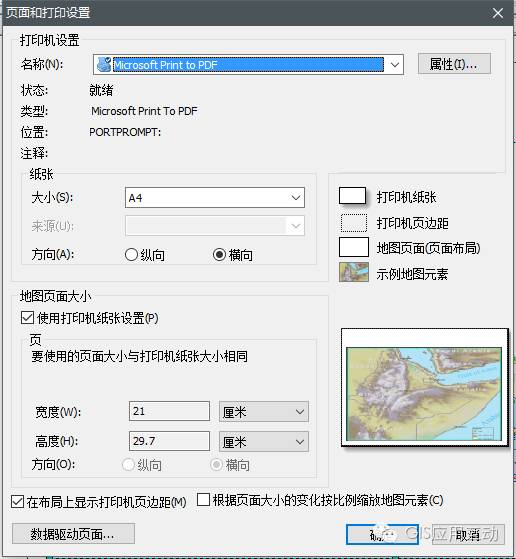Click the Microsoft Print To PDF type text
516x559 pixels.
tap(144, 111)
